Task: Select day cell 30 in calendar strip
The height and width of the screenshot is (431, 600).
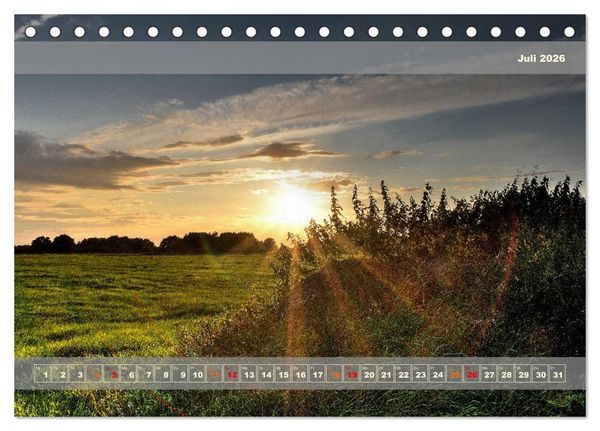Action: click(x=541, y=374)
